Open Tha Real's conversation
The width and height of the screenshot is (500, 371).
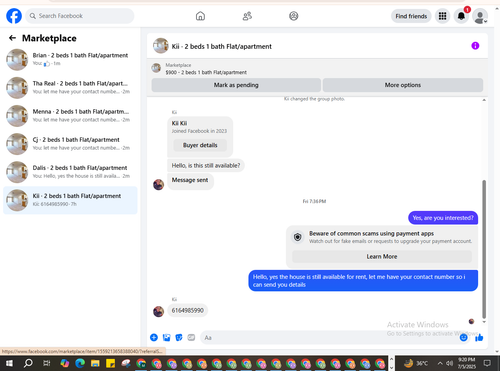pos(70,88)
